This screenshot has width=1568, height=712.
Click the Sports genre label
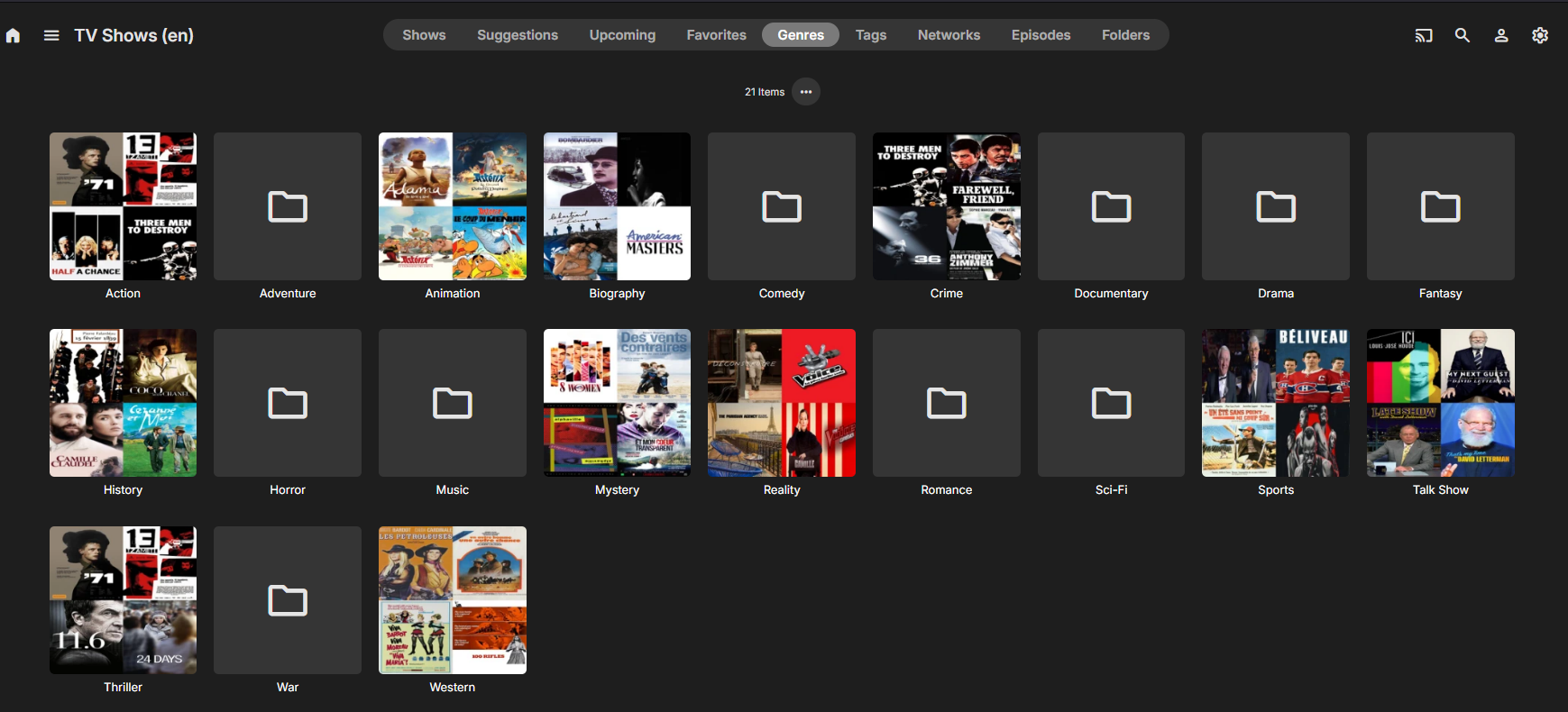[x=1276, y=490]
